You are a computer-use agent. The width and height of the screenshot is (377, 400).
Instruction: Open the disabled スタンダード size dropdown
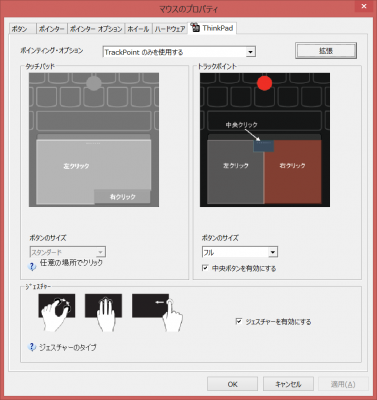(68, 252)
